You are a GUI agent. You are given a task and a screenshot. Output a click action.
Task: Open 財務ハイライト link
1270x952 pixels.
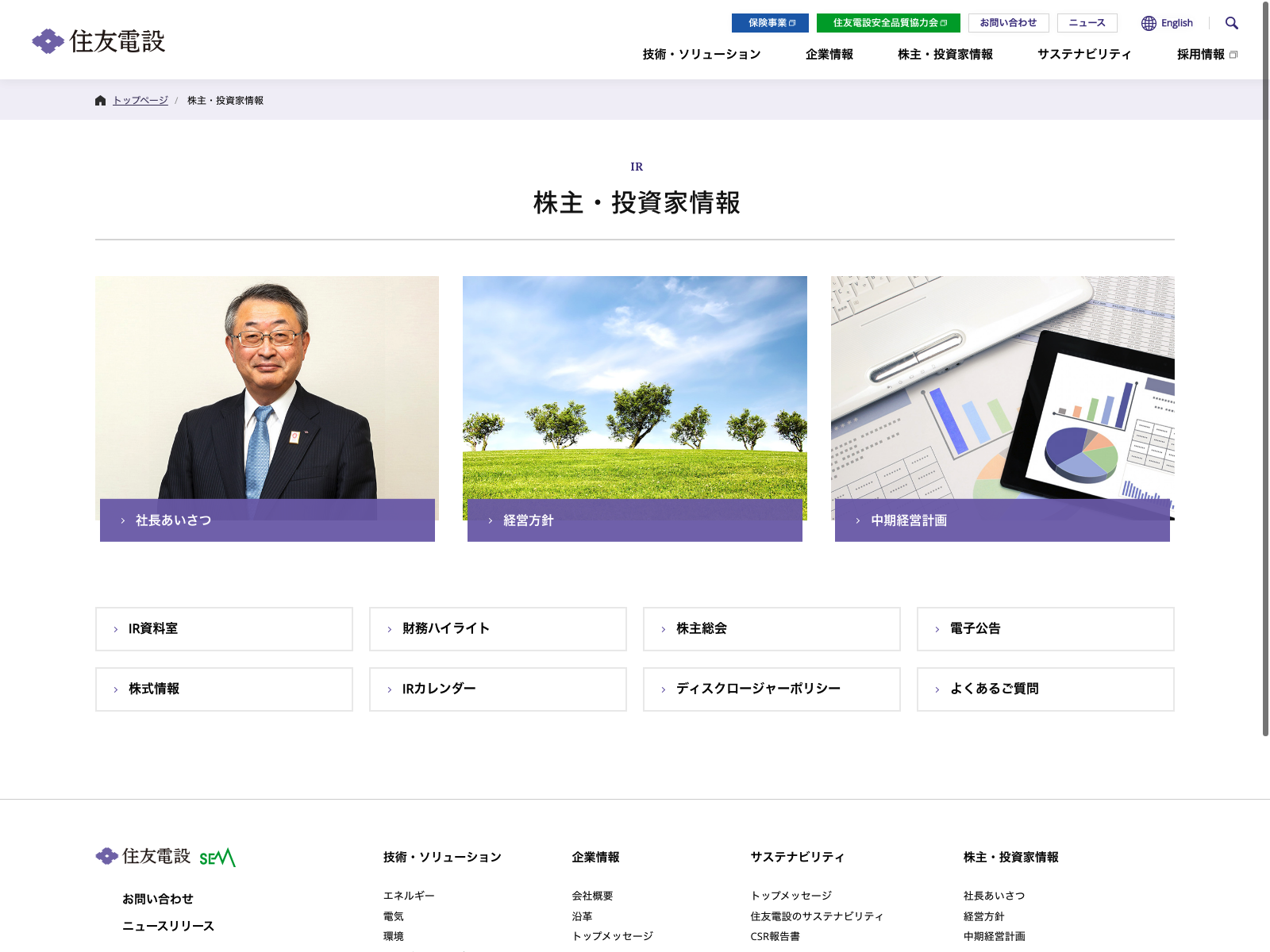click(498, 629)
